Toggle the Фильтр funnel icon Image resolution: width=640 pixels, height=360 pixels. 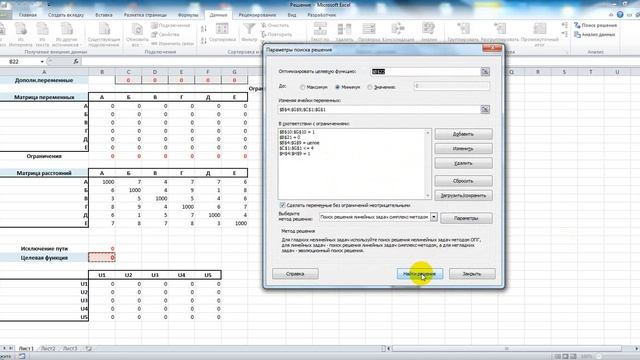tap(249, 32)
